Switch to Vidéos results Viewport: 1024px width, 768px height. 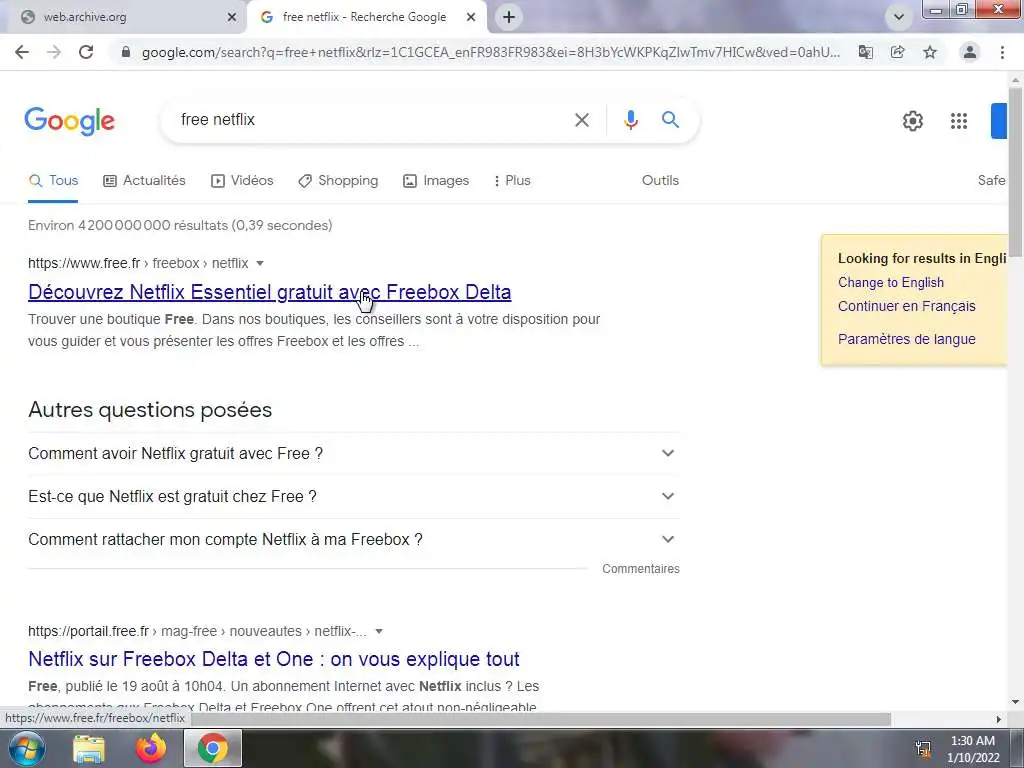242,181
